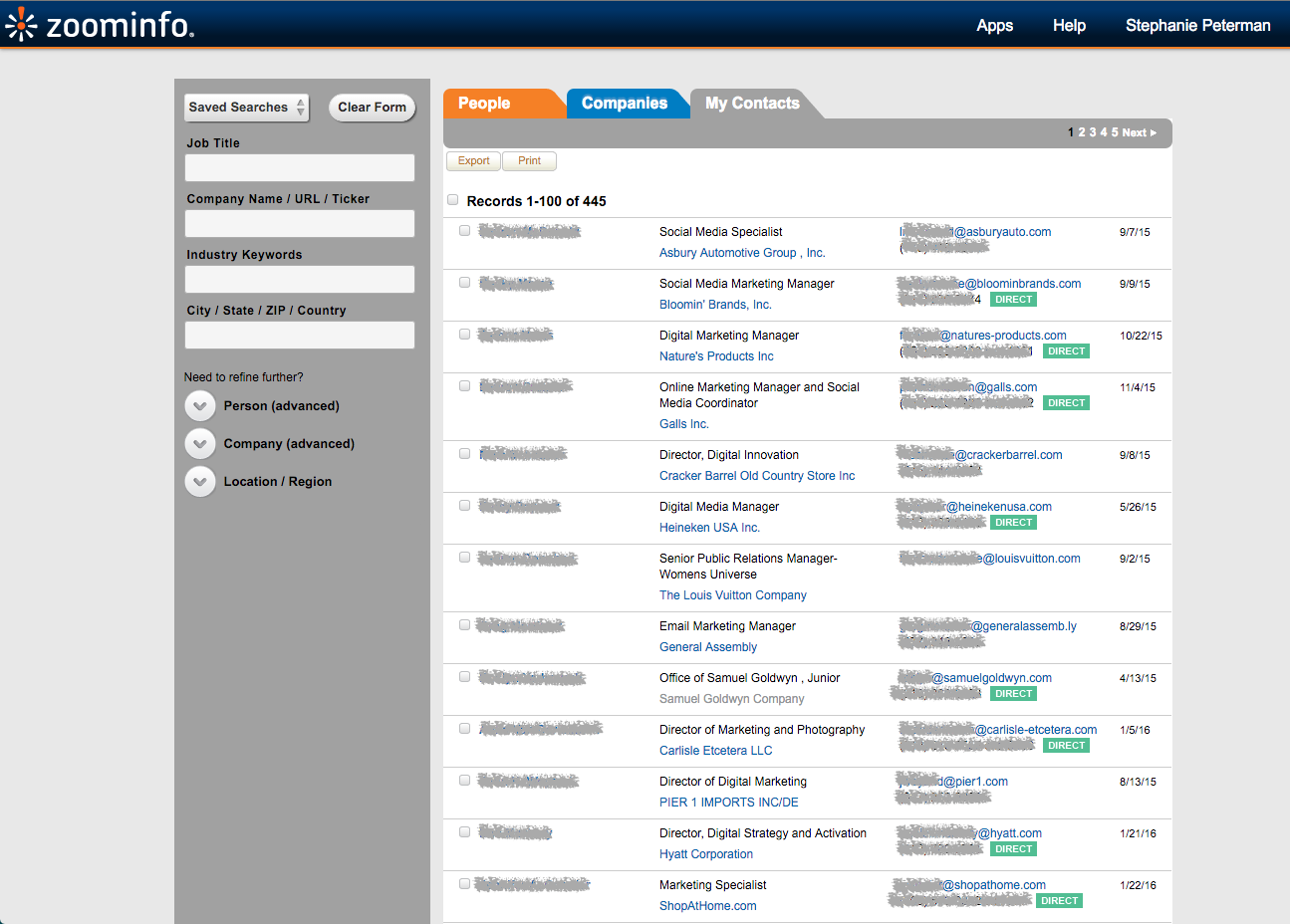Focus the City / State / ZIP / Country field
This screenshot has height=924, width=1290.
(x=300, y=335)
